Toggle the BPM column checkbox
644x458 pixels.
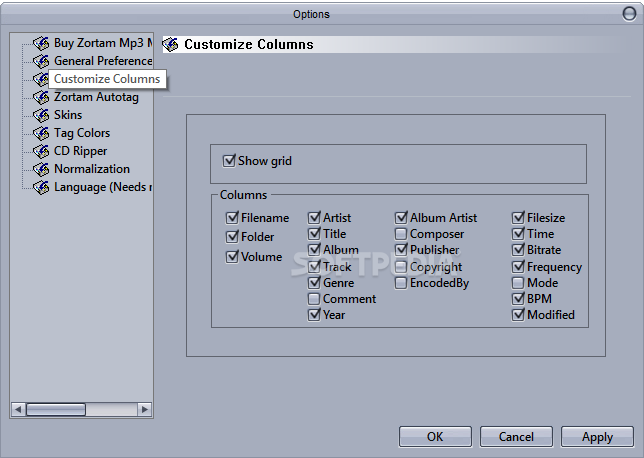point(518,299)
